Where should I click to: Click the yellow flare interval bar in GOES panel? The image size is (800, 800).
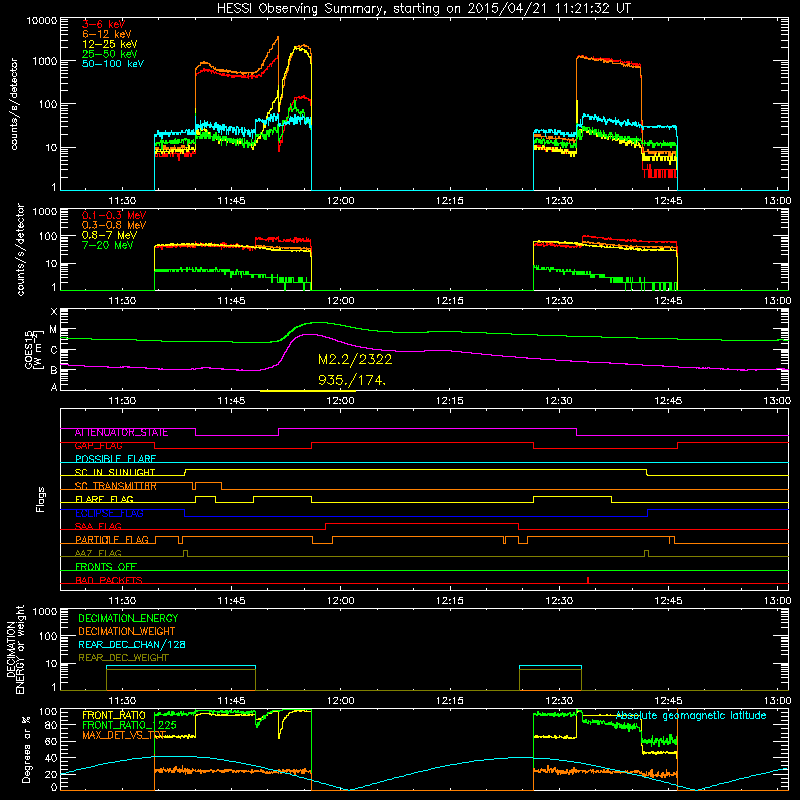pyautogui.click(x=308, y=391)
